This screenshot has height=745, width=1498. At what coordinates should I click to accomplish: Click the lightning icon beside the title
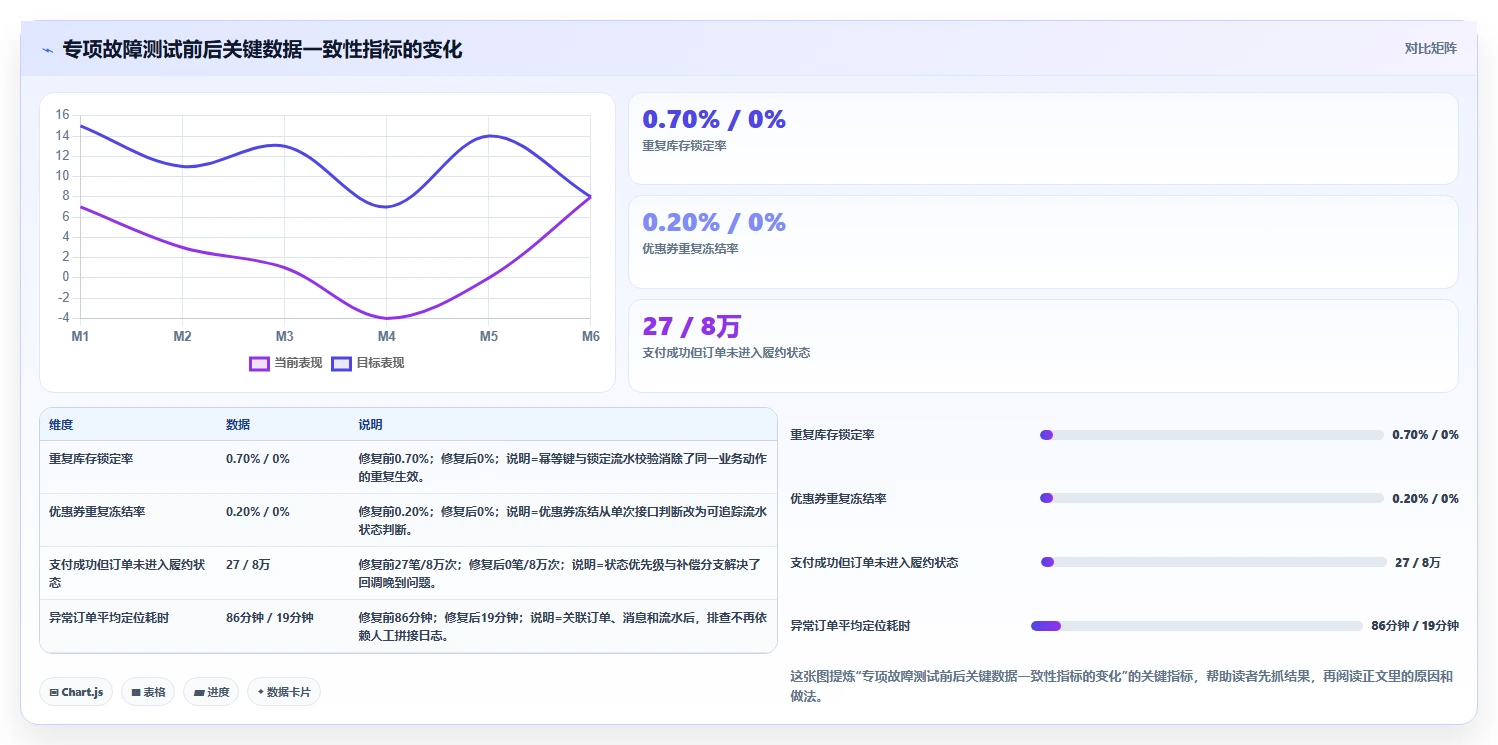click(47, 50)
